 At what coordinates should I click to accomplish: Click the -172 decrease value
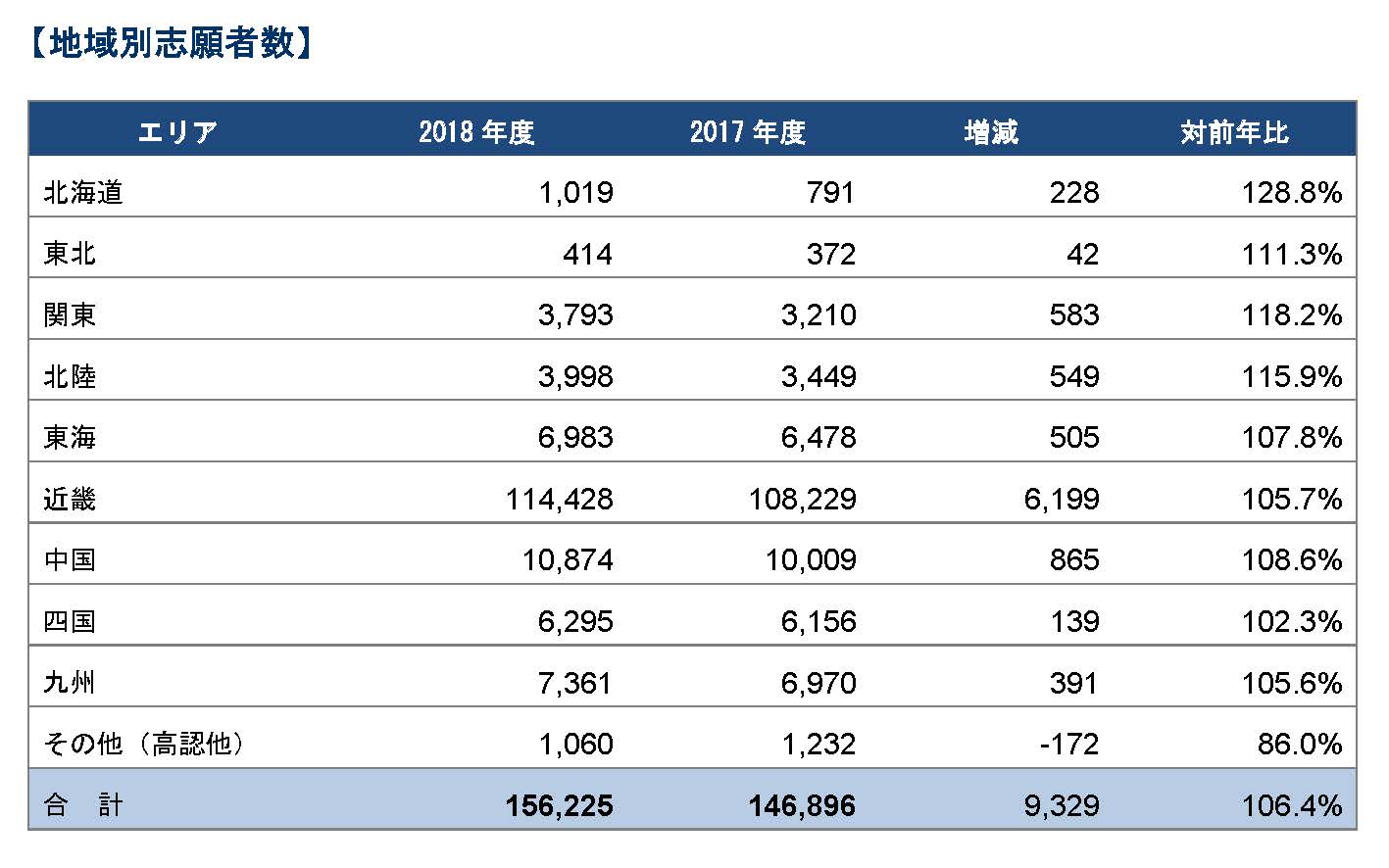pos(1069,745)
